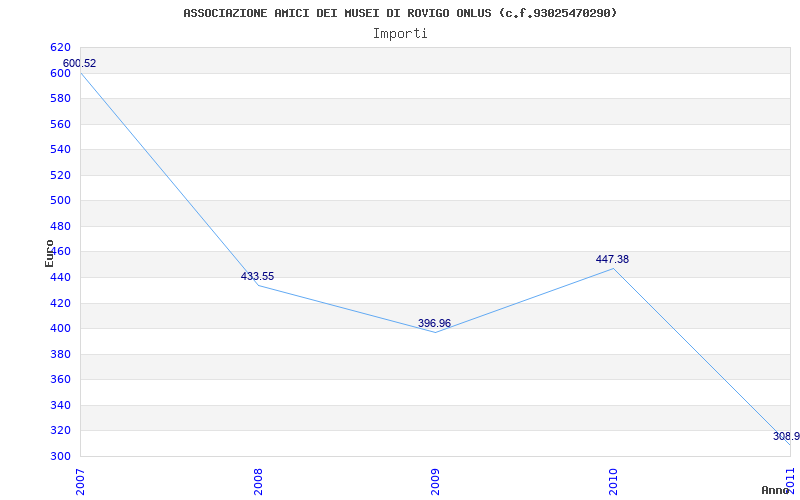800x500 pixels.
Task: Click the y-axis value 320
Action: click(60, 431)
